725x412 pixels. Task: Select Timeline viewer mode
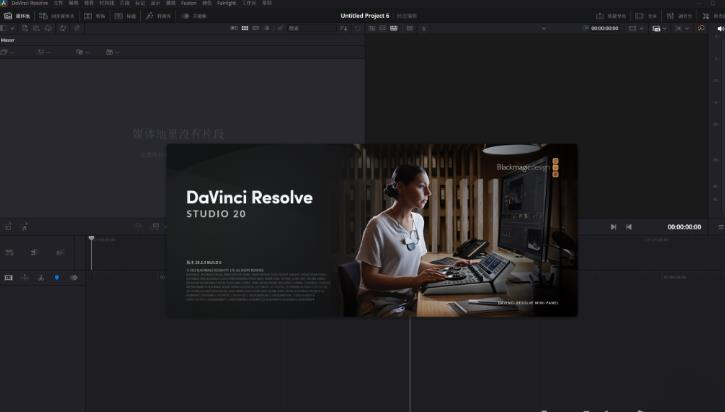(394, 28)
